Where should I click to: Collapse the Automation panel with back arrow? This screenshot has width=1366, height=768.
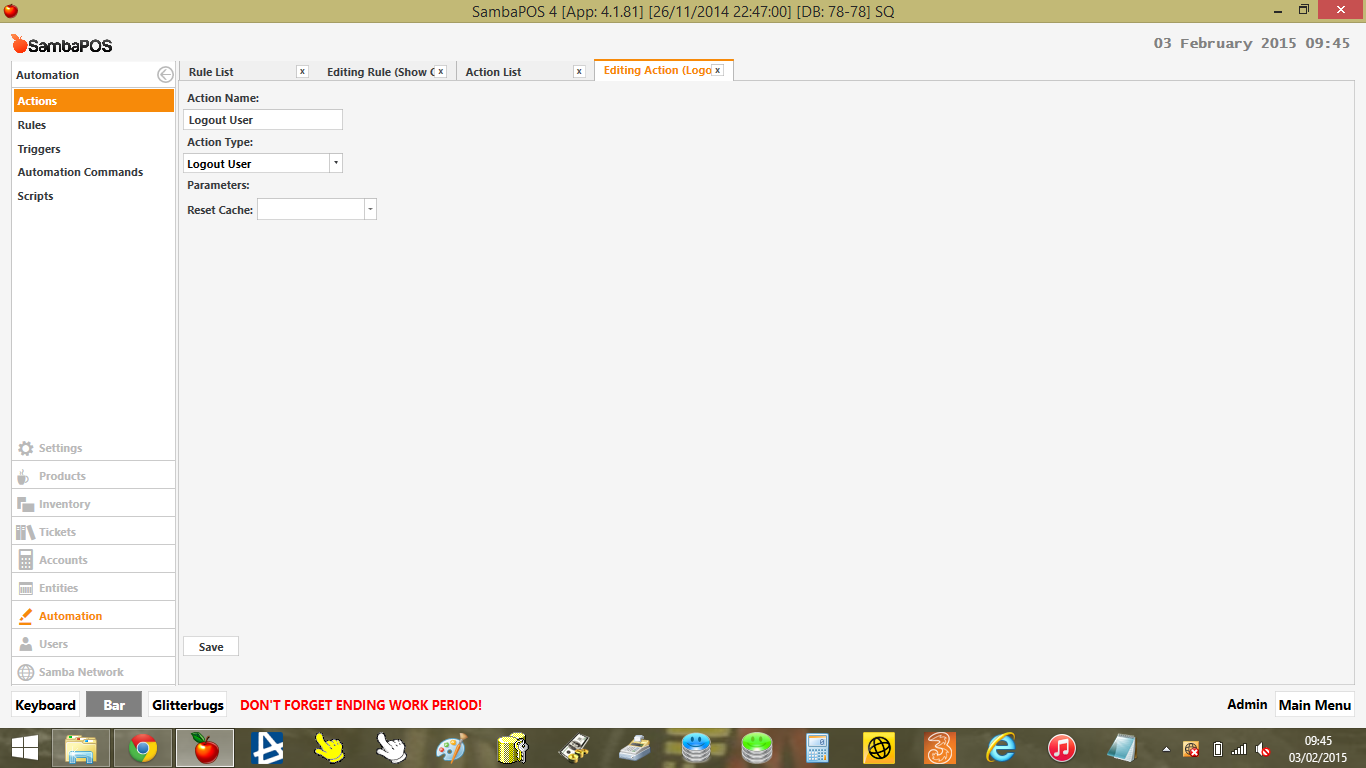165,75
